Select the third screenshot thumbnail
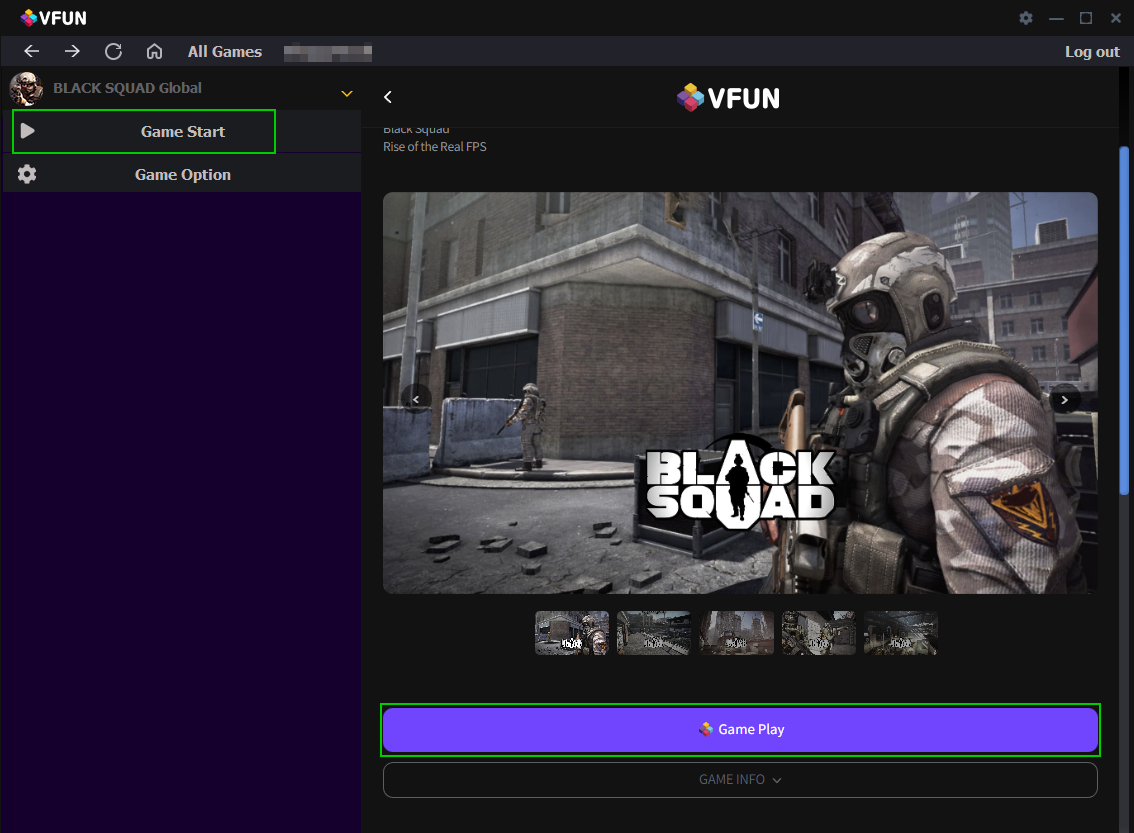This screenshot has width=1134, height=833. click(736, 633)
